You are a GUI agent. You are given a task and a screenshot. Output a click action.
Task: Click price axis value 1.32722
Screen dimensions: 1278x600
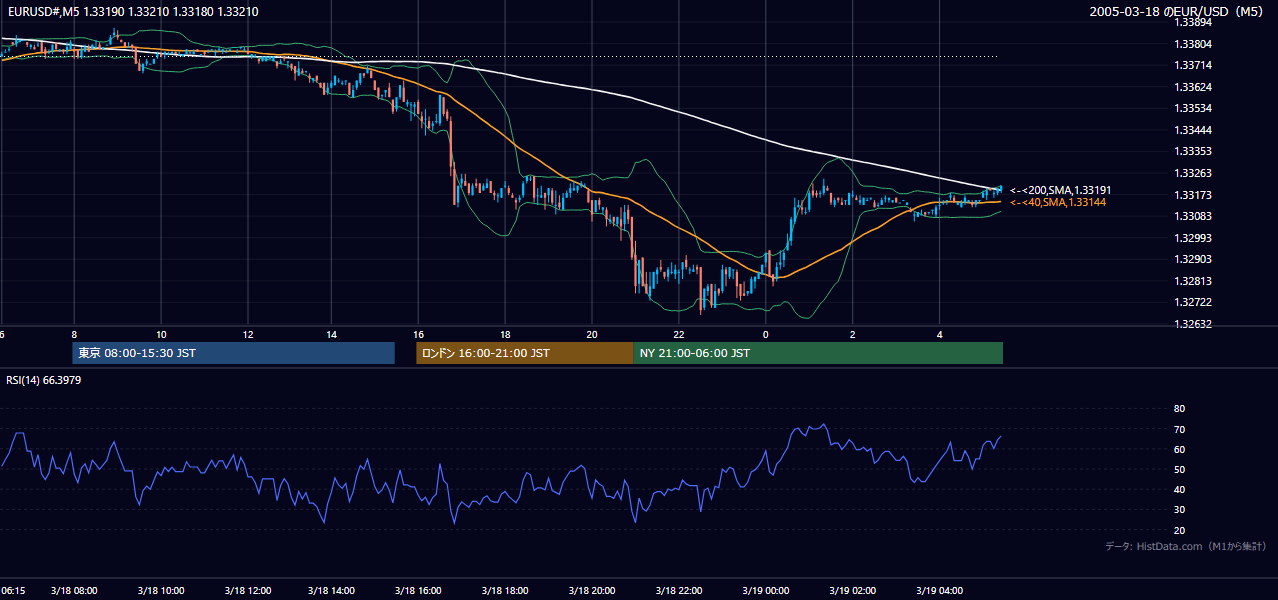tap(1192, 302)
